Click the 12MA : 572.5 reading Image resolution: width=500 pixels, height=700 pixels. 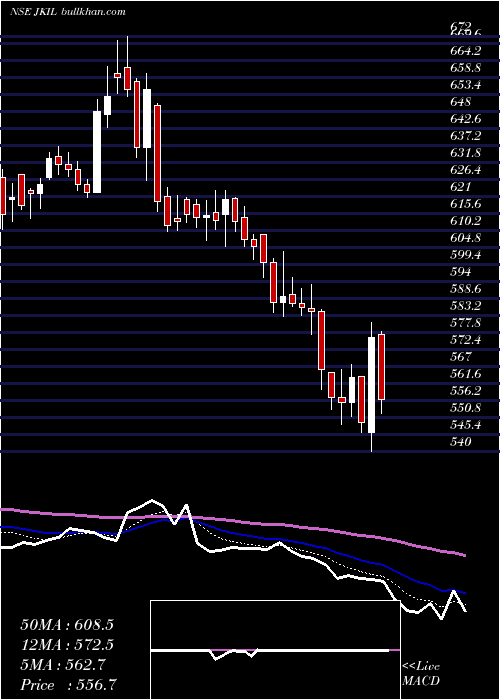tap(67, 645)
